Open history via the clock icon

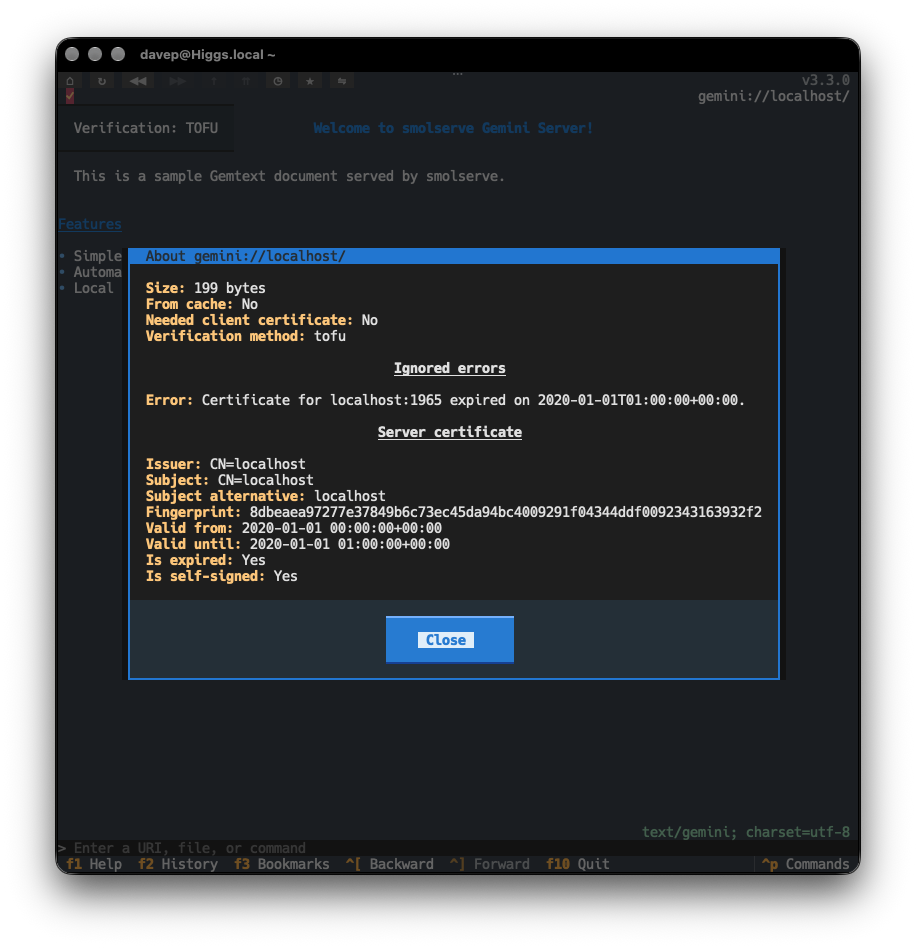coord(278,80)
